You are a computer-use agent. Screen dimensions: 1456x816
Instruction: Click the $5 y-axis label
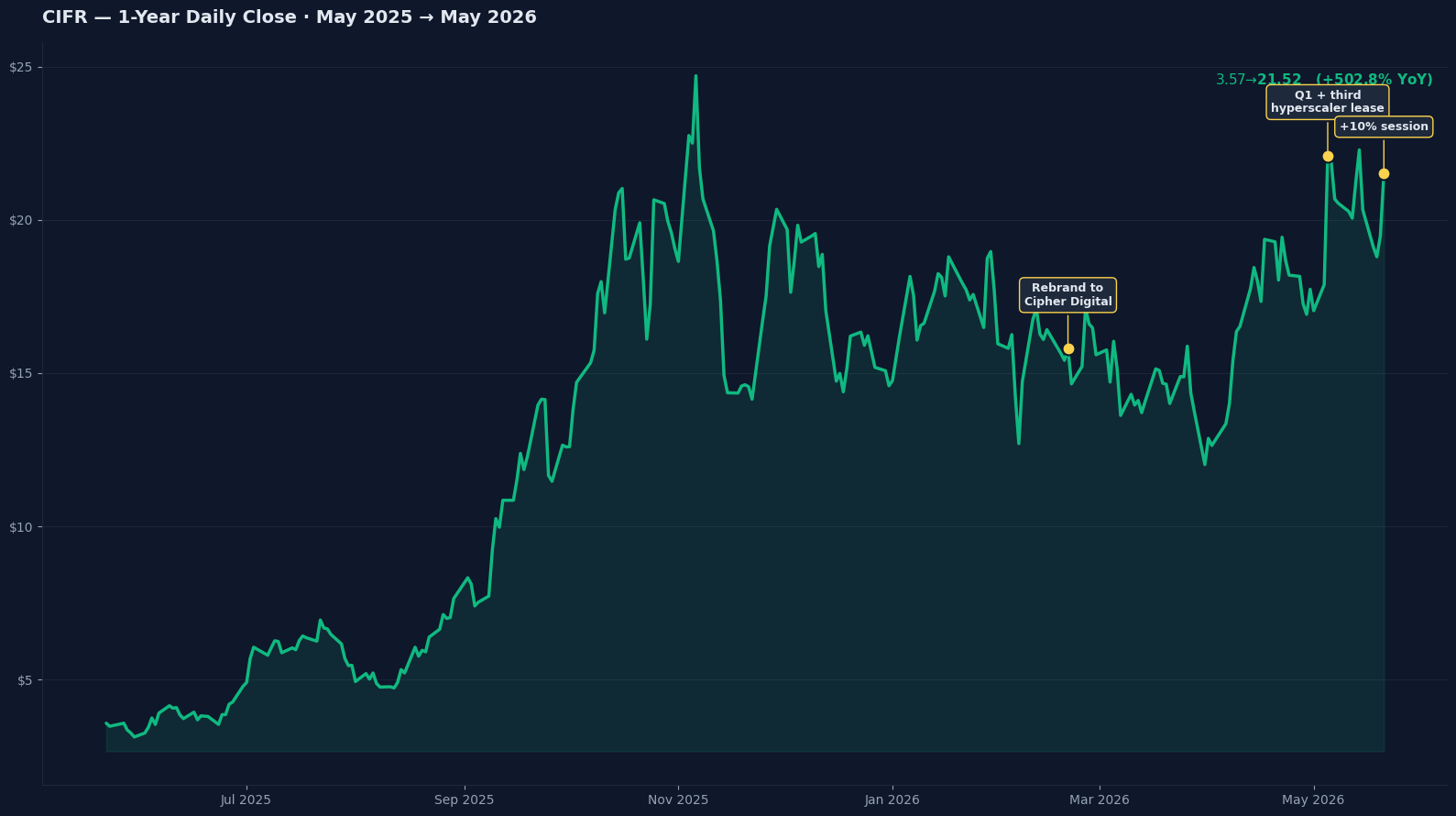pos(23,680)
